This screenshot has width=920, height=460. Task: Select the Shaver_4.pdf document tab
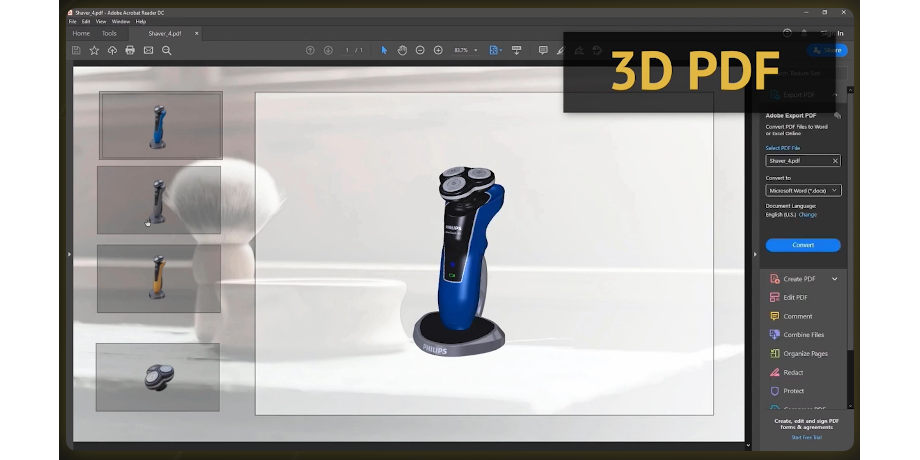coord(165,33)
